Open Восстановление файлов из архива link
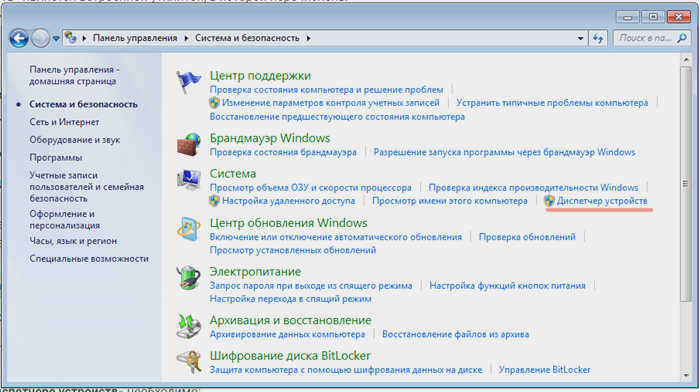The image size is (700, 392). (x=455, y=334)
